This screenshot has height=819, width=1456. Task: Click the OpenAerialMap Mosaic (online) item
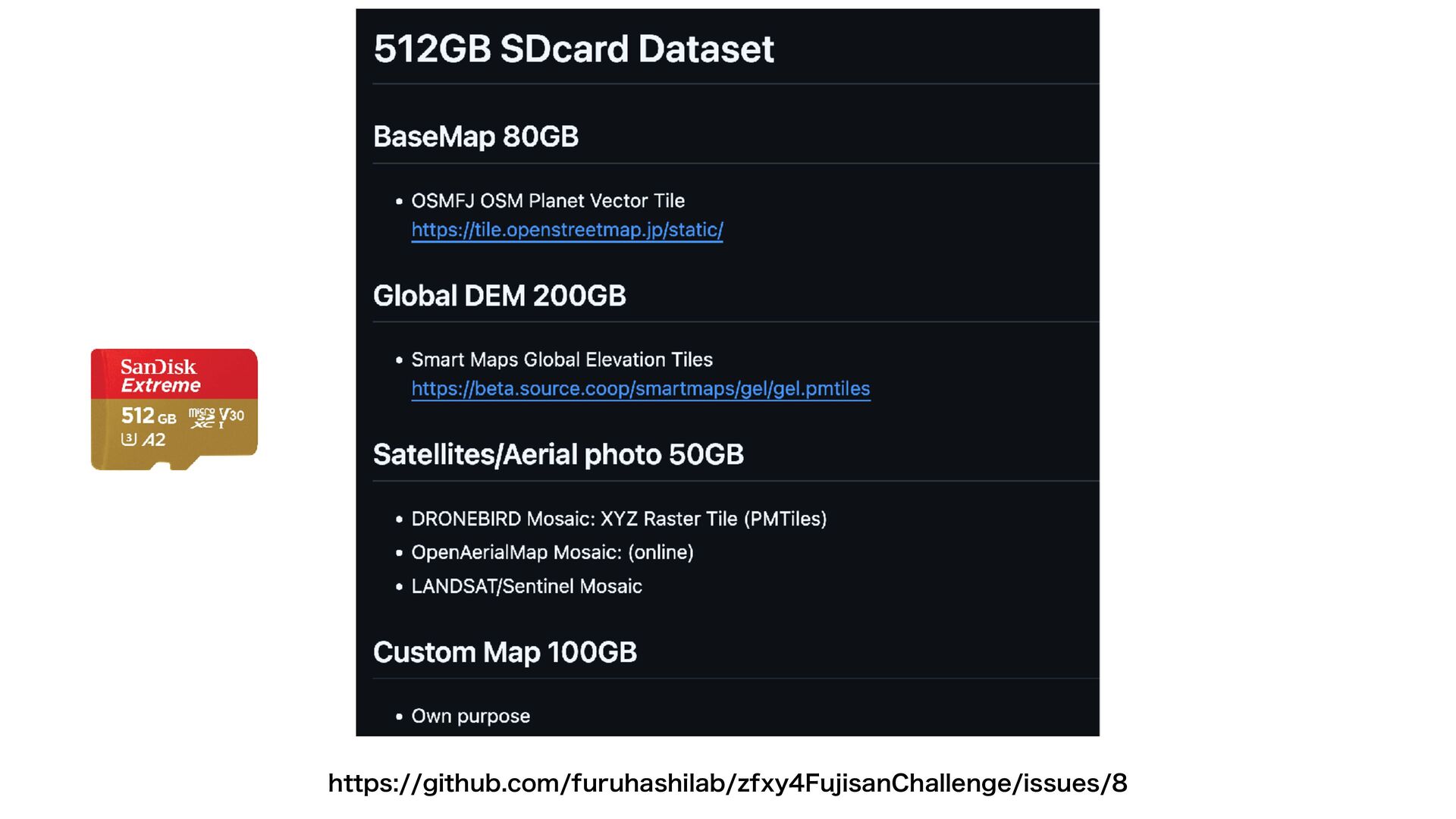[552, 552]
